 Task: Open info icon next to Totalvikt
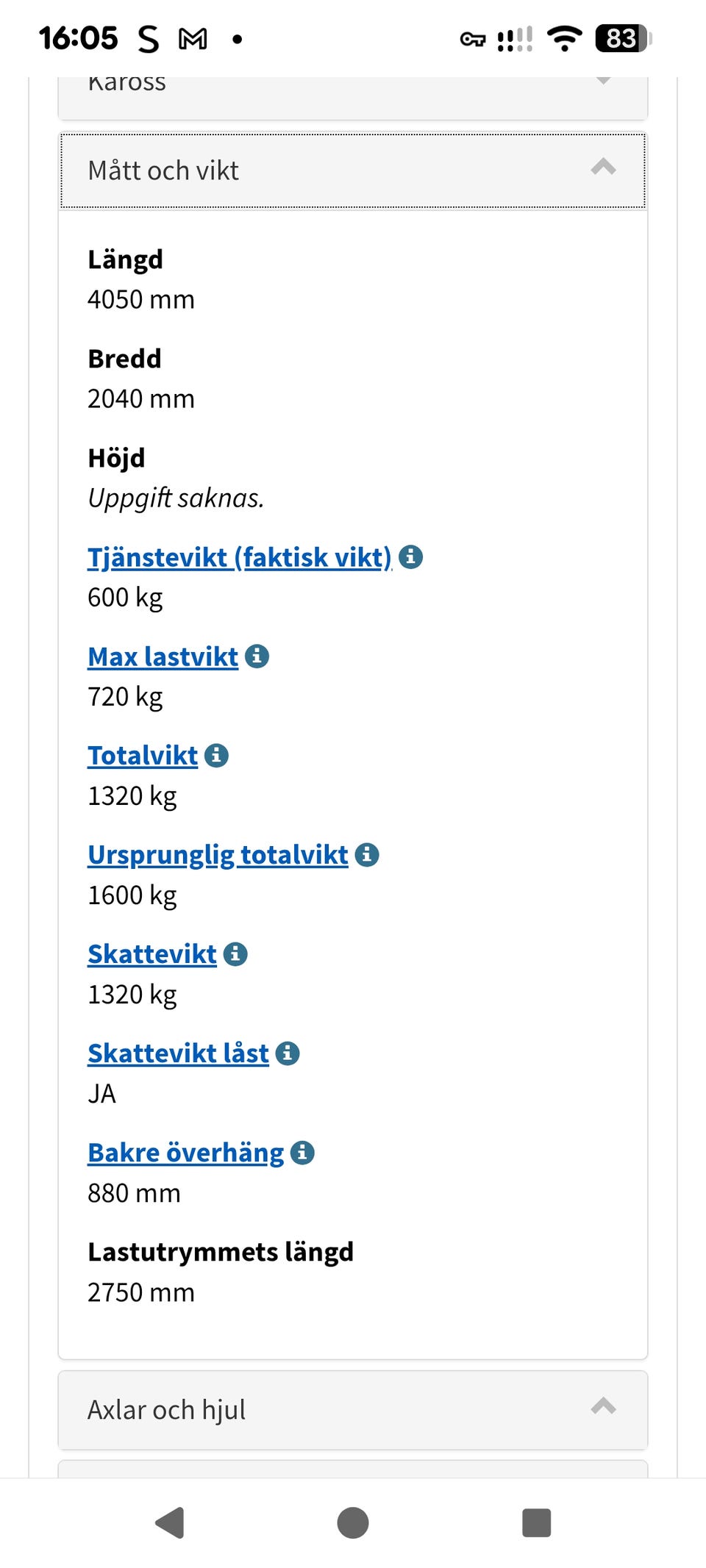tap(216, 755)
